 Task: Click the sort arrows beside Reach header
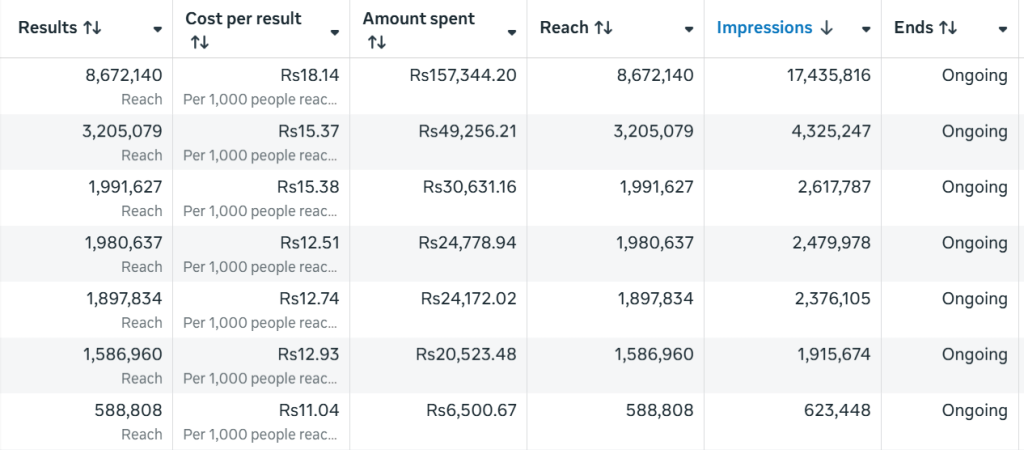(x=603, y=28)
